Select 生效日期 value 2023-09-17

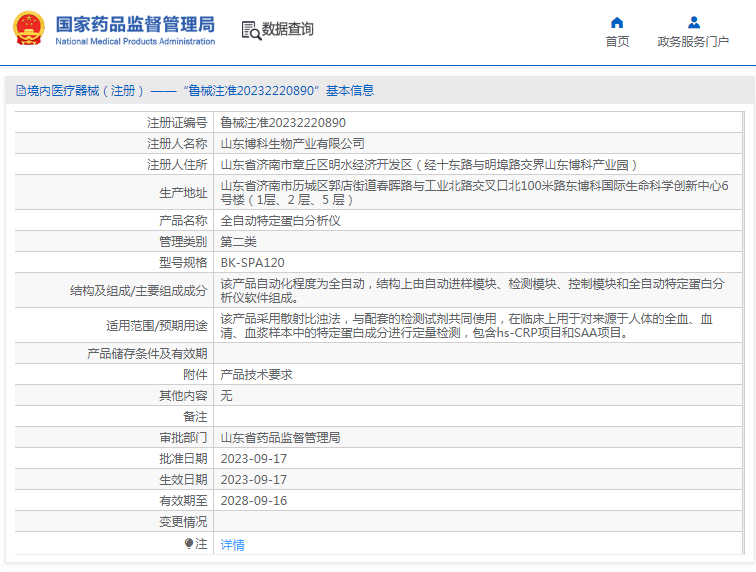coord(254,480)
